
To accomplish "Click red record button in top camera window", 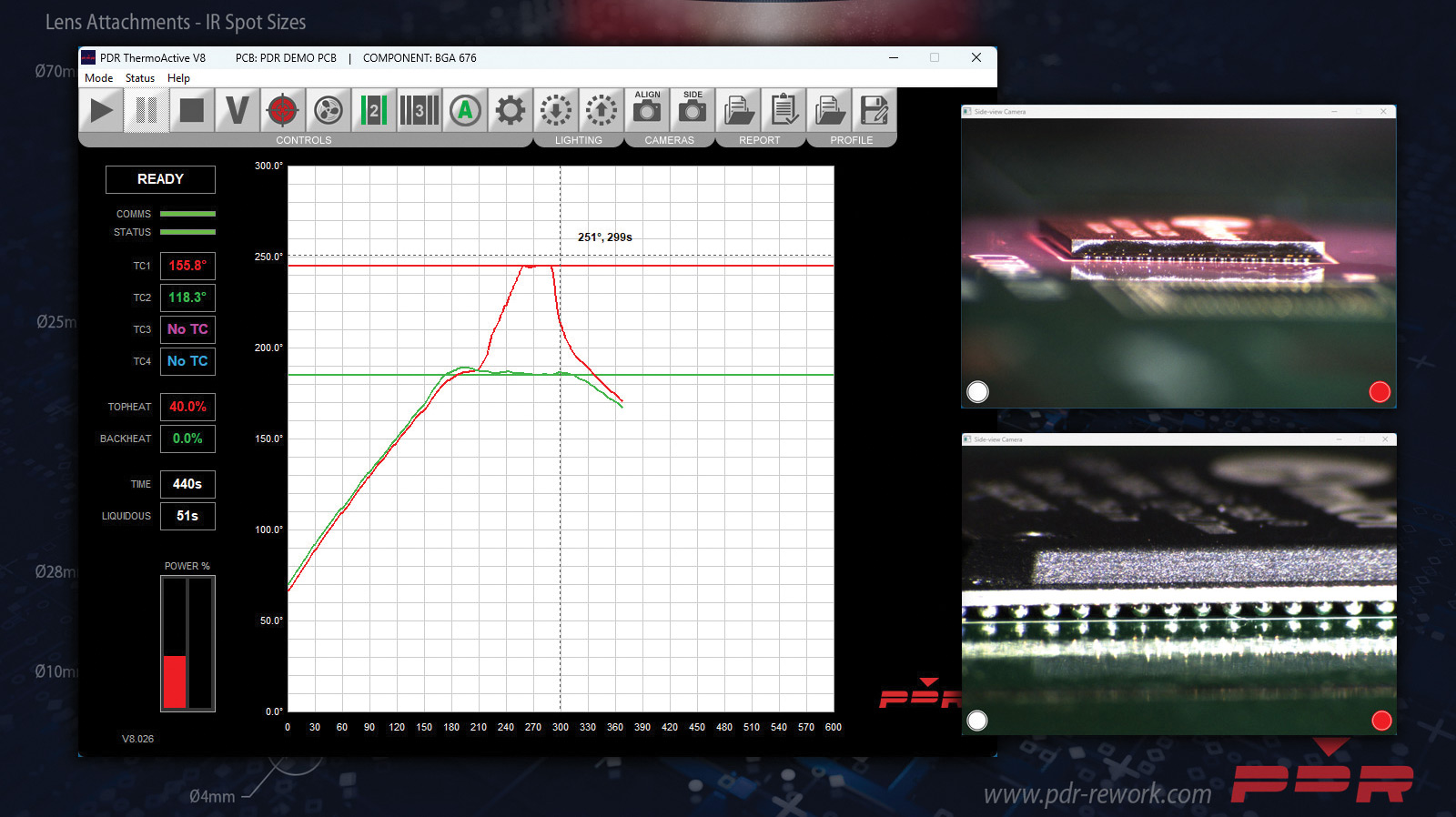I will coord(1380,392).
